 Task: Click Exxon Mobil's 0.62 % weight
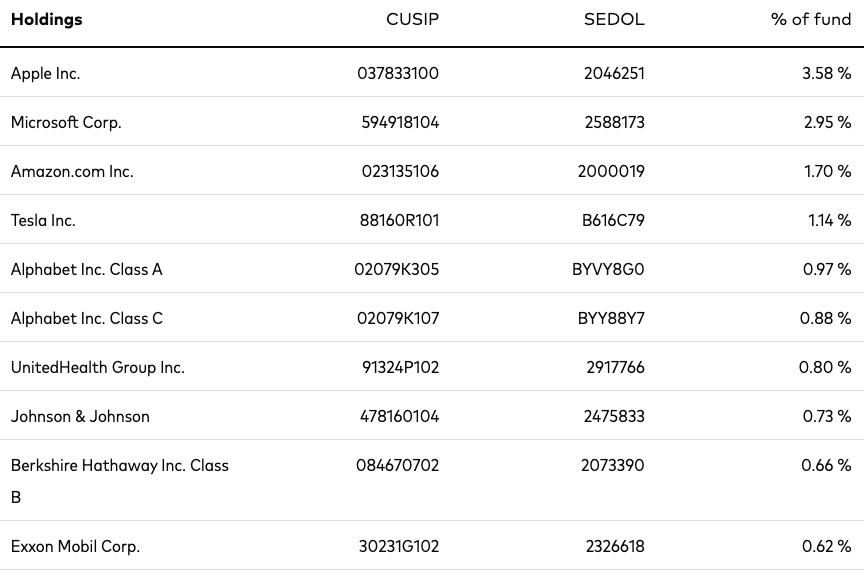point(827,546)
